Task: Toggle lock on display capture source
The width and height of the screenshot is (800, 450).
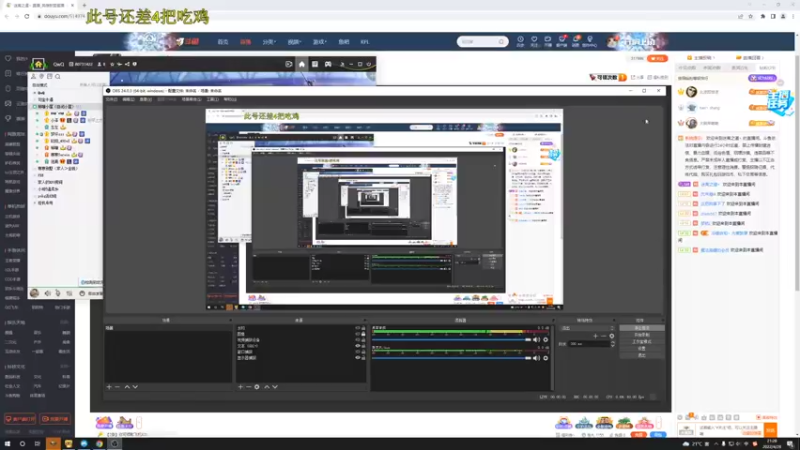Action: click(363, 358)
